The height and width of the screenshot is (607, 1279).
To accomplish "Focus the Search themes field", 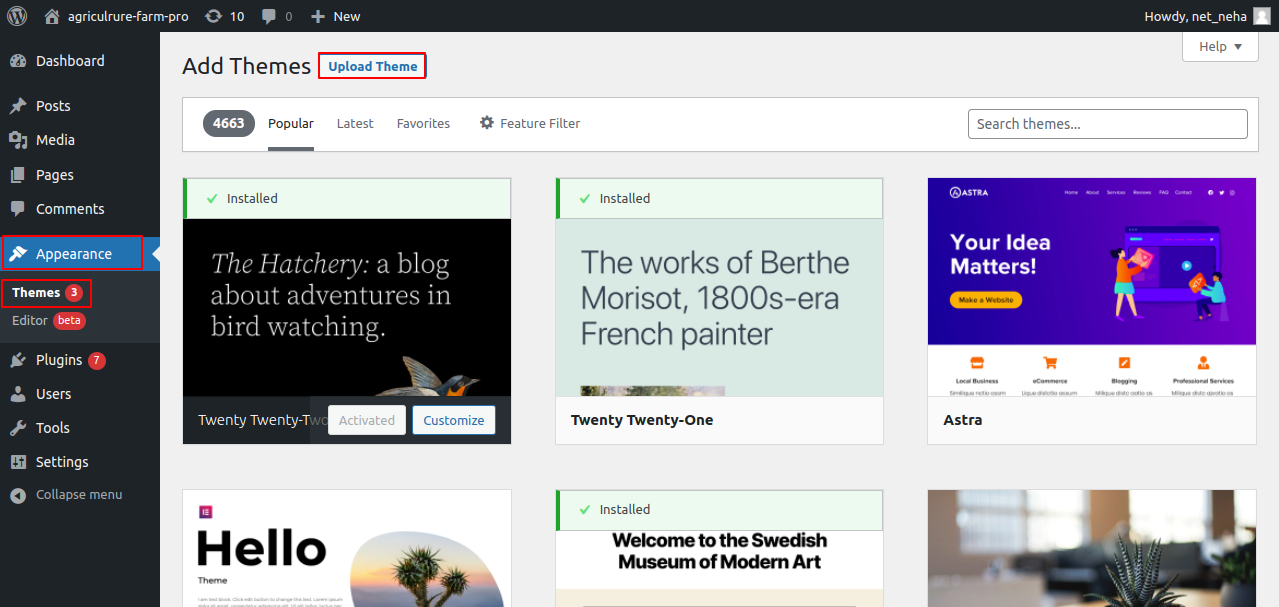I will [1107, 124].
